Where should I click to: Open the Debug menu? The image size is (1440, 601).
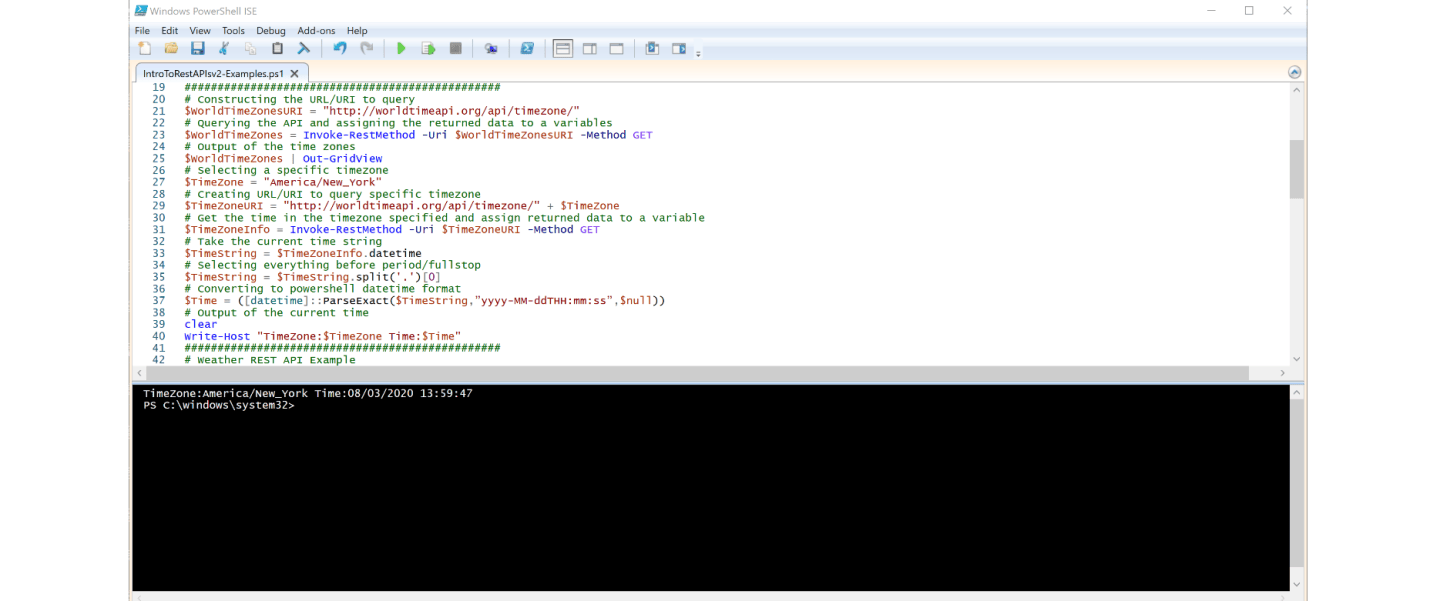pyautogui.click(x=271, y=31)
